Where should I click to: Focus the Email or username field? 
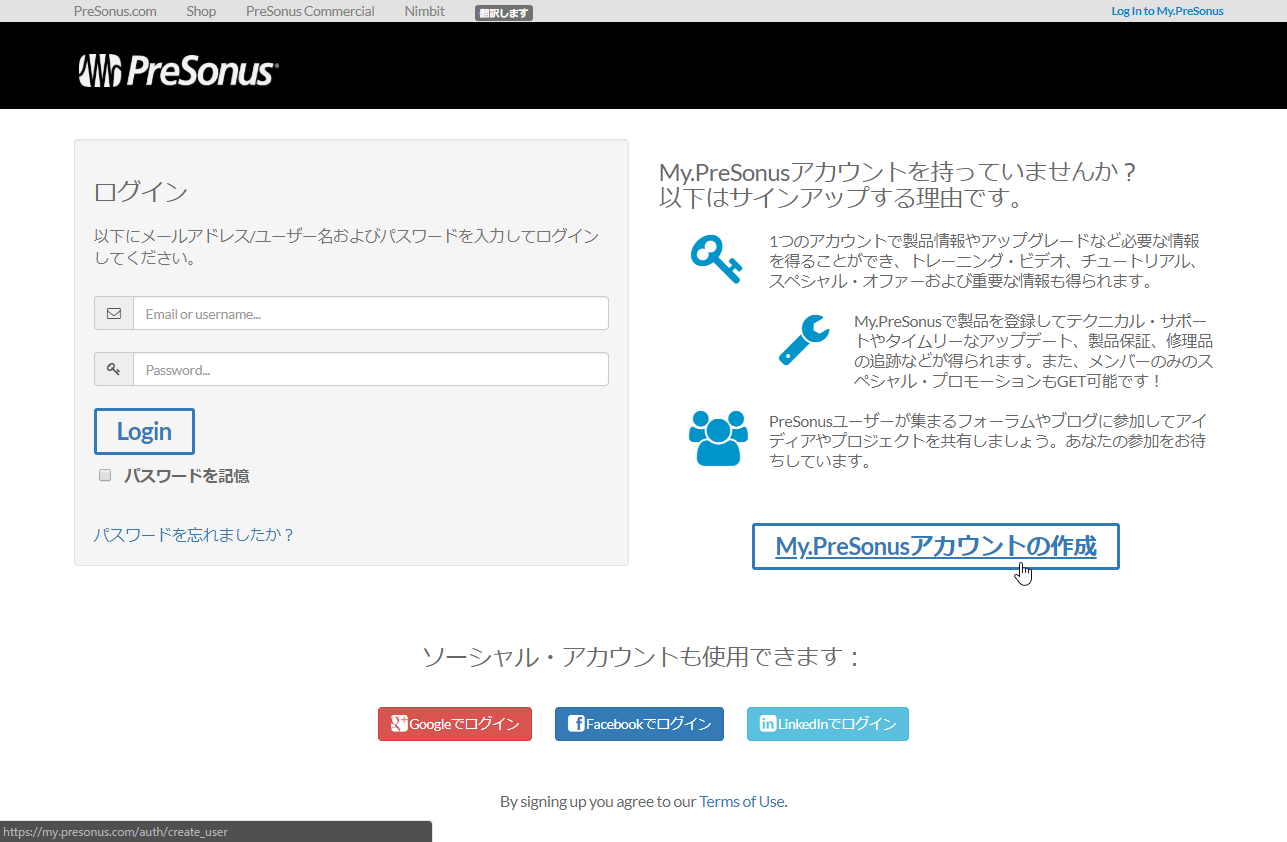coord(371,313)
